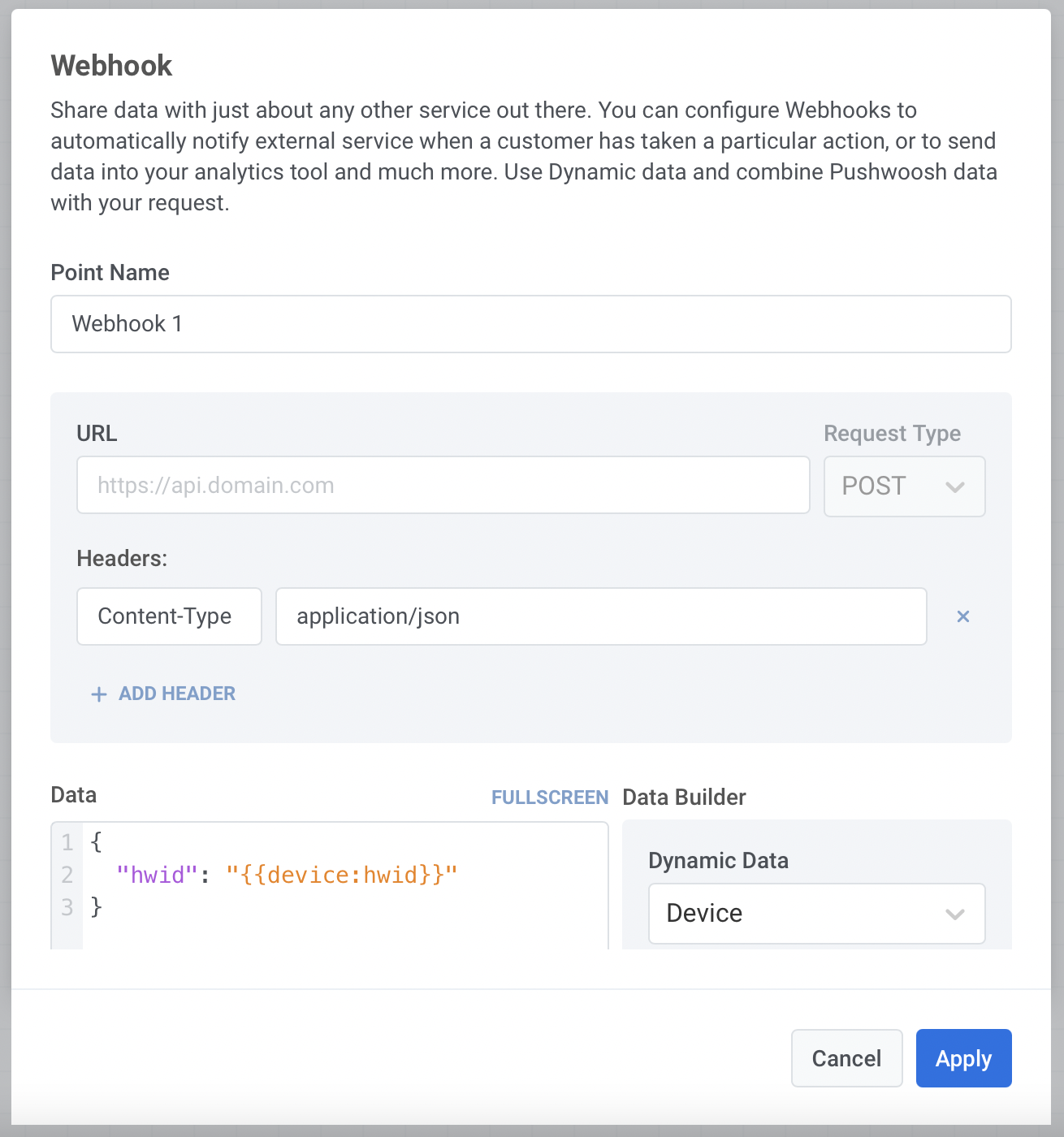Click the chevron arrow in Request Type box
1064x1137 pixels.
(x=955, y=487)
